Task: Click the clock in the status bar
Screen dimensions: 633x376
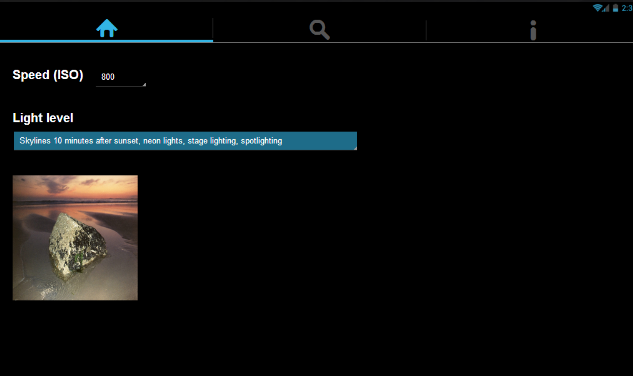Action: click(627, 8)
